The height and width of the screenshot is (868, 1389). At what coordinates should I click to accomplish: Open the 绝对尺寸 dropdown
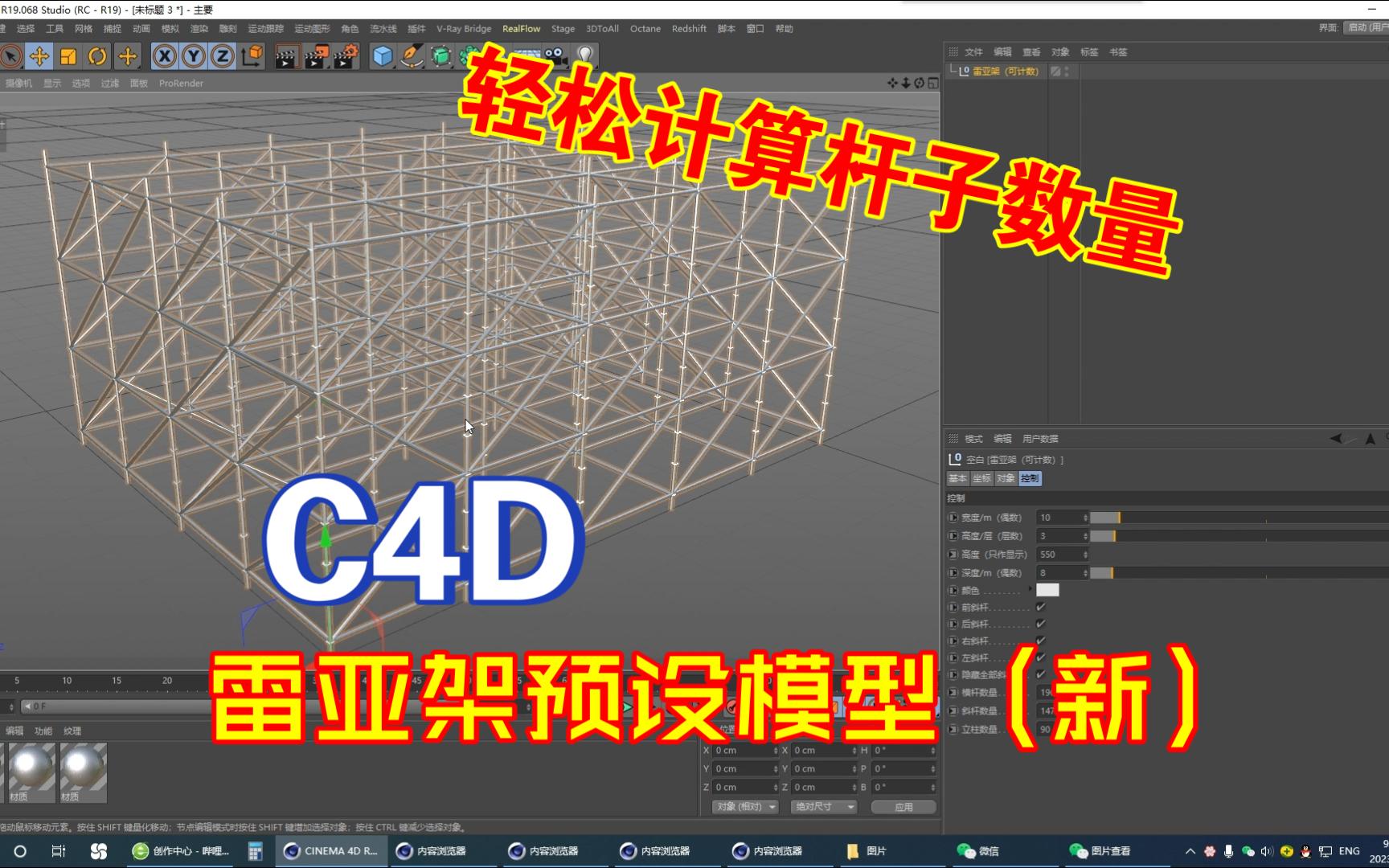click(824, 806)
